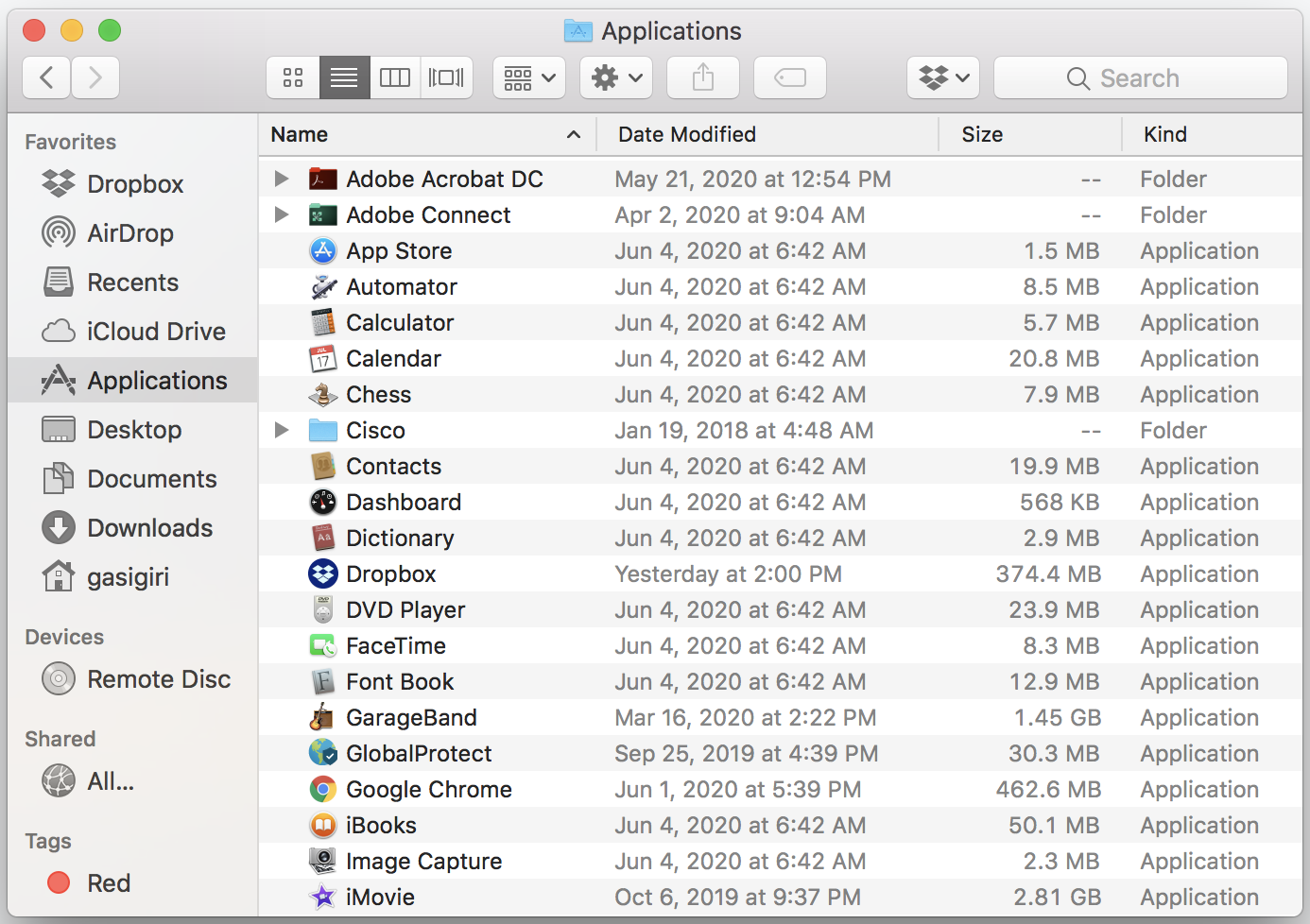Image resolution: width=1310 pixels, height=924 pixels.
Task: Open the Action gear menu
Action: [616, 77]
